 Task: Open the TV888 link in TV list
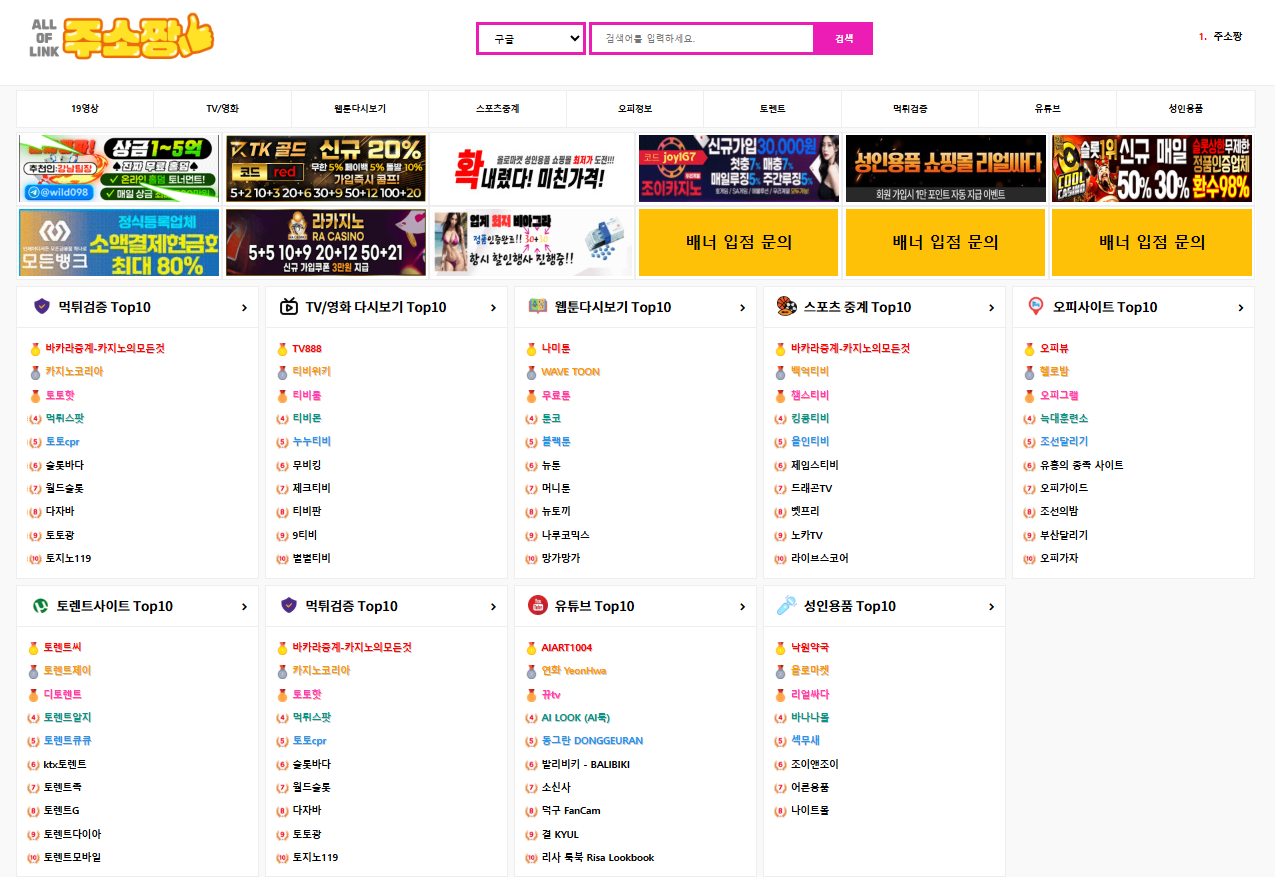tap(307, 349)
